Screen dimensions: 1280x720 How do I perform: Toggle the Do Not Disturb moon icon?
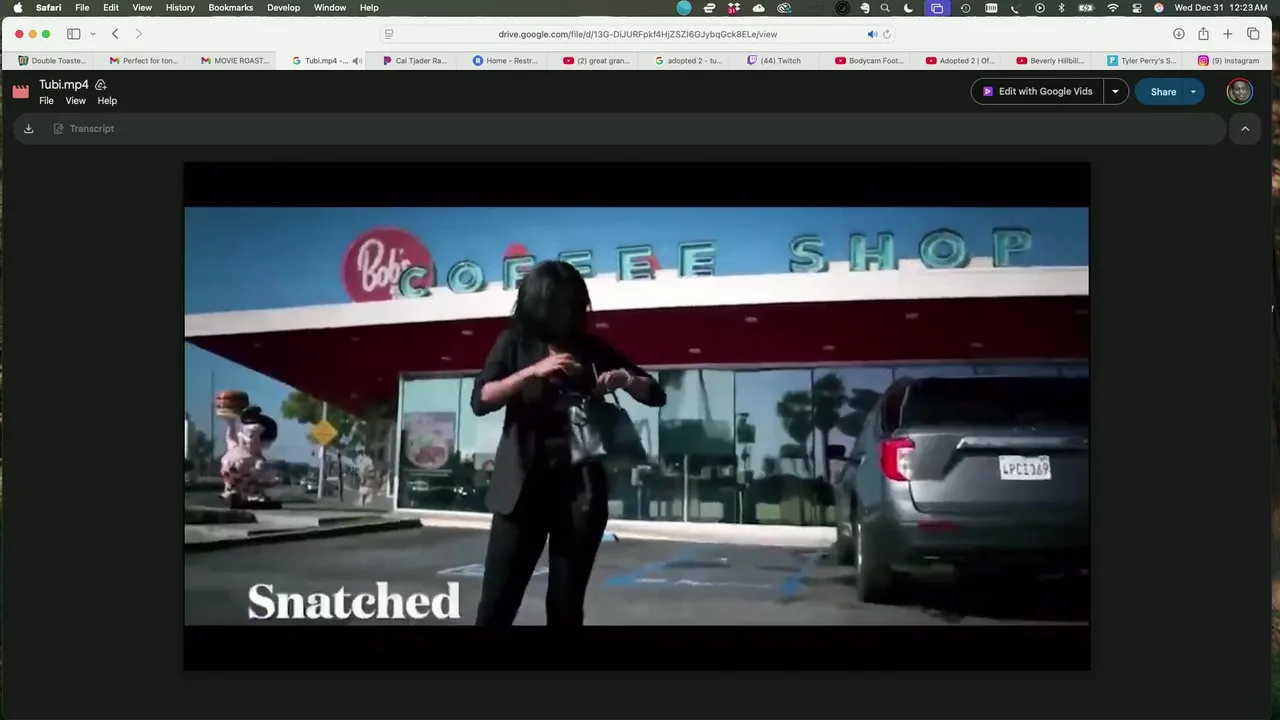909,8
